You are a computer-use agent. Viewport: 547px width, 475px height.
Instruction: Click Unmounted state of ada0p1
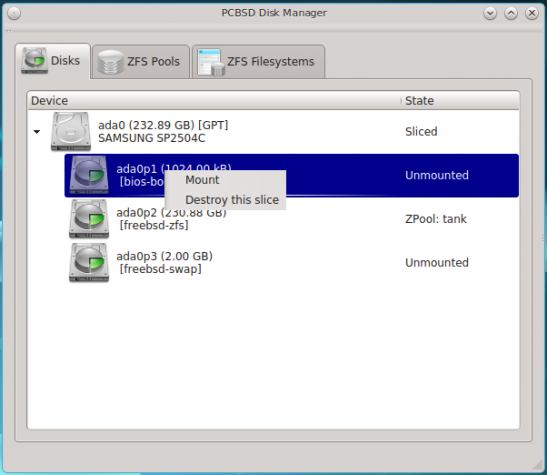click(x=437, y=175)
